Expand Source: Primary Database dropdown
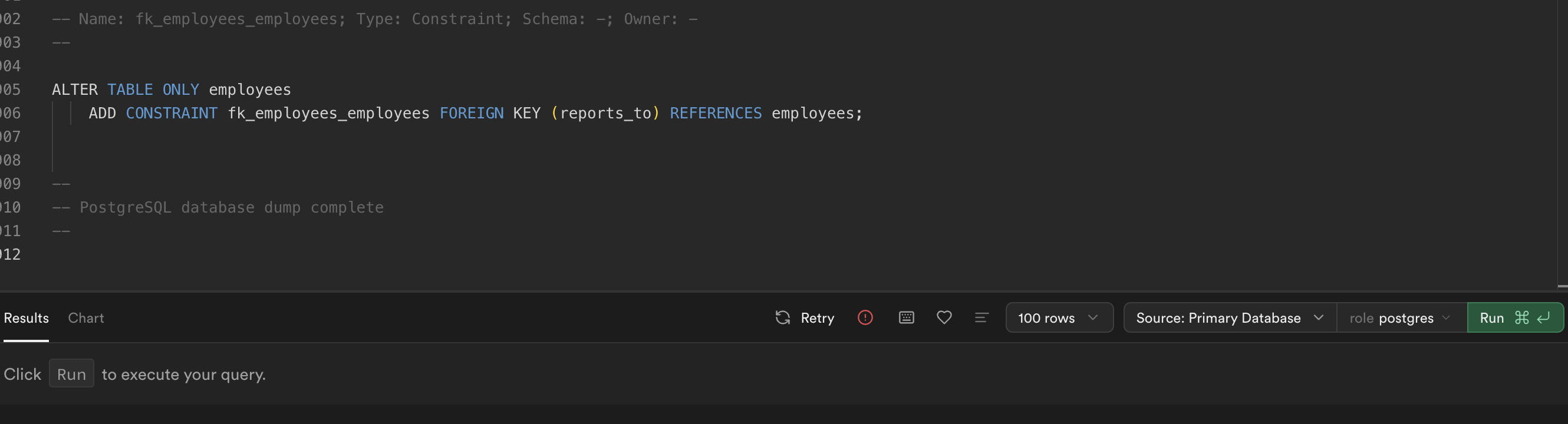 [1229, 318]
